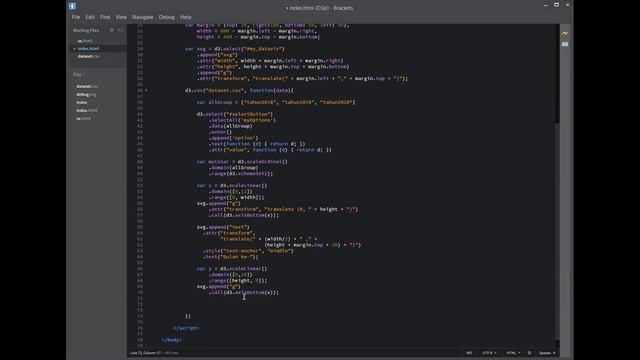The height and width of the screenshot is (360, 640).
Task: Click the closing body tag line
Action: (172, 340)
